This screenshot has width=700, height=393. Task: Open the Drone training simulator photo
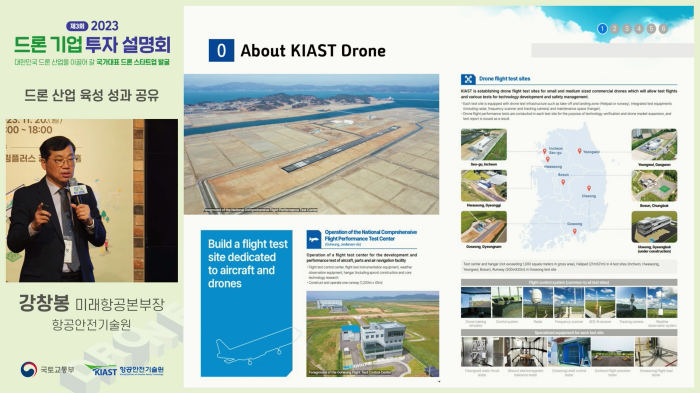(x=476, y=302)
